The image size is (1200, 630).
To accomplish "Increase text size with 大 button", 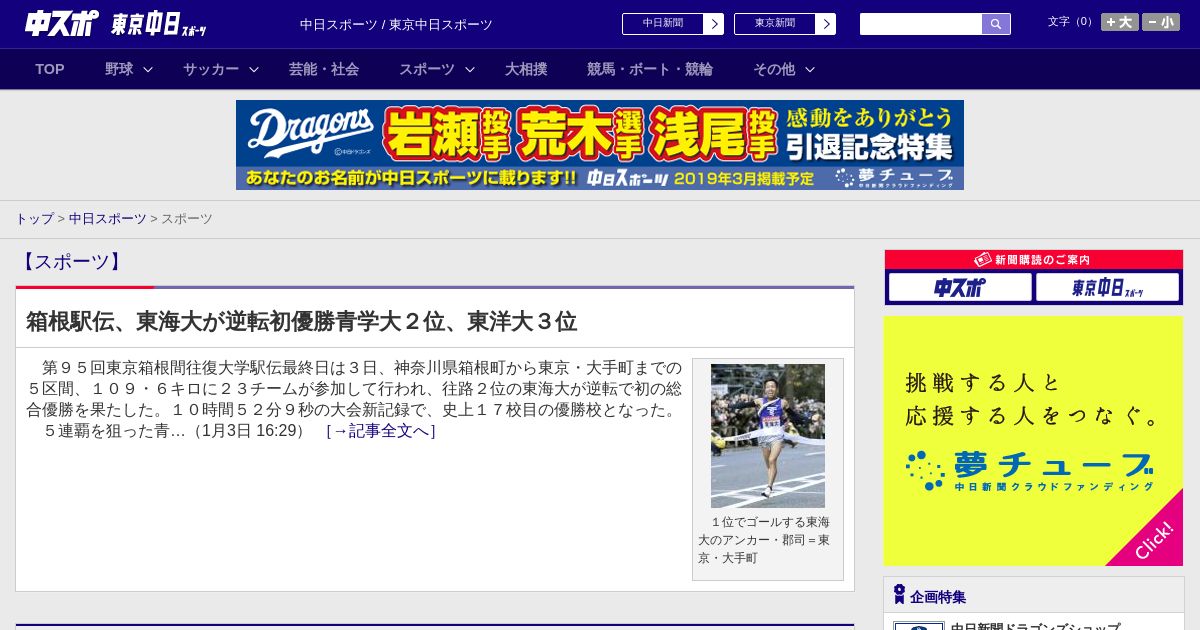I will [1120, 22].
